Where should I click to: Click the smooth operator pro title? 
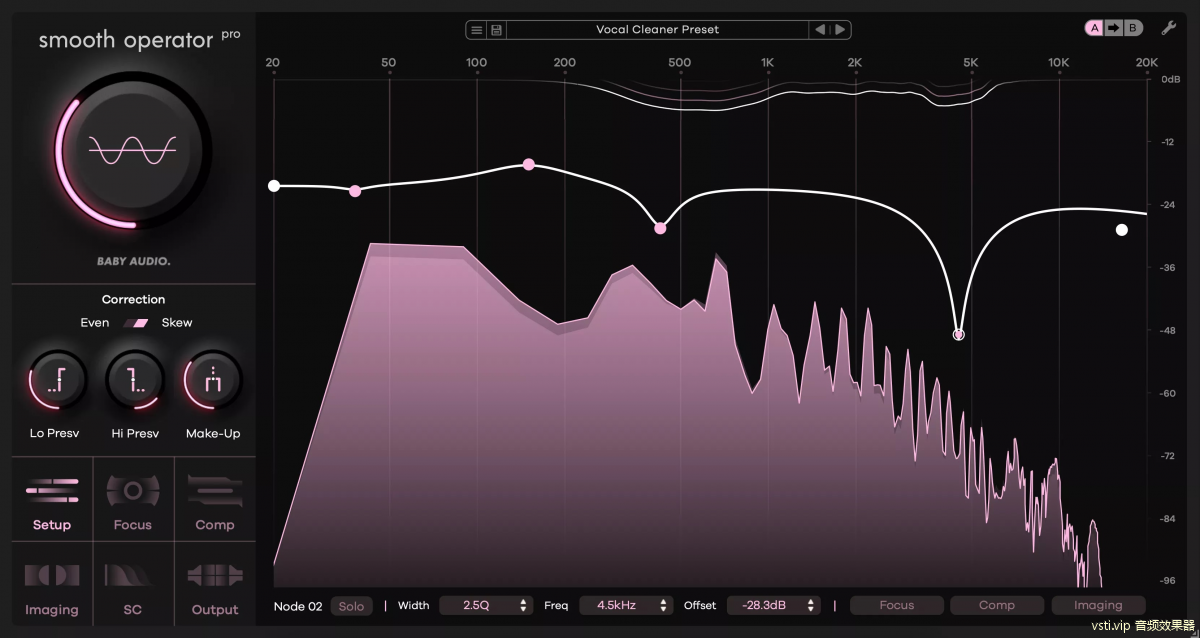(139, 39)
